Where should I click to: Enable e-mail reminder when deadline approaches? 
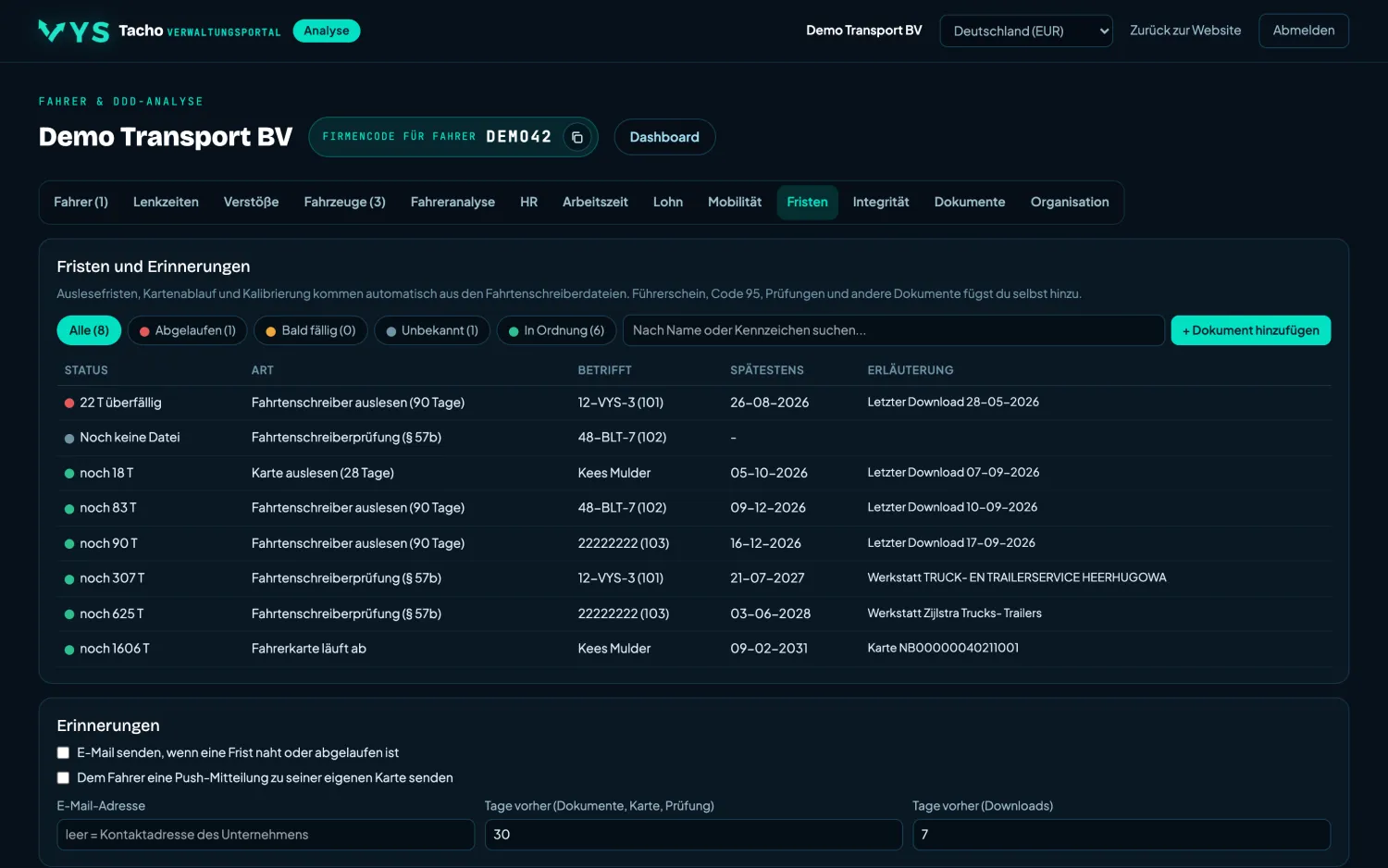(x=63, y=753)
